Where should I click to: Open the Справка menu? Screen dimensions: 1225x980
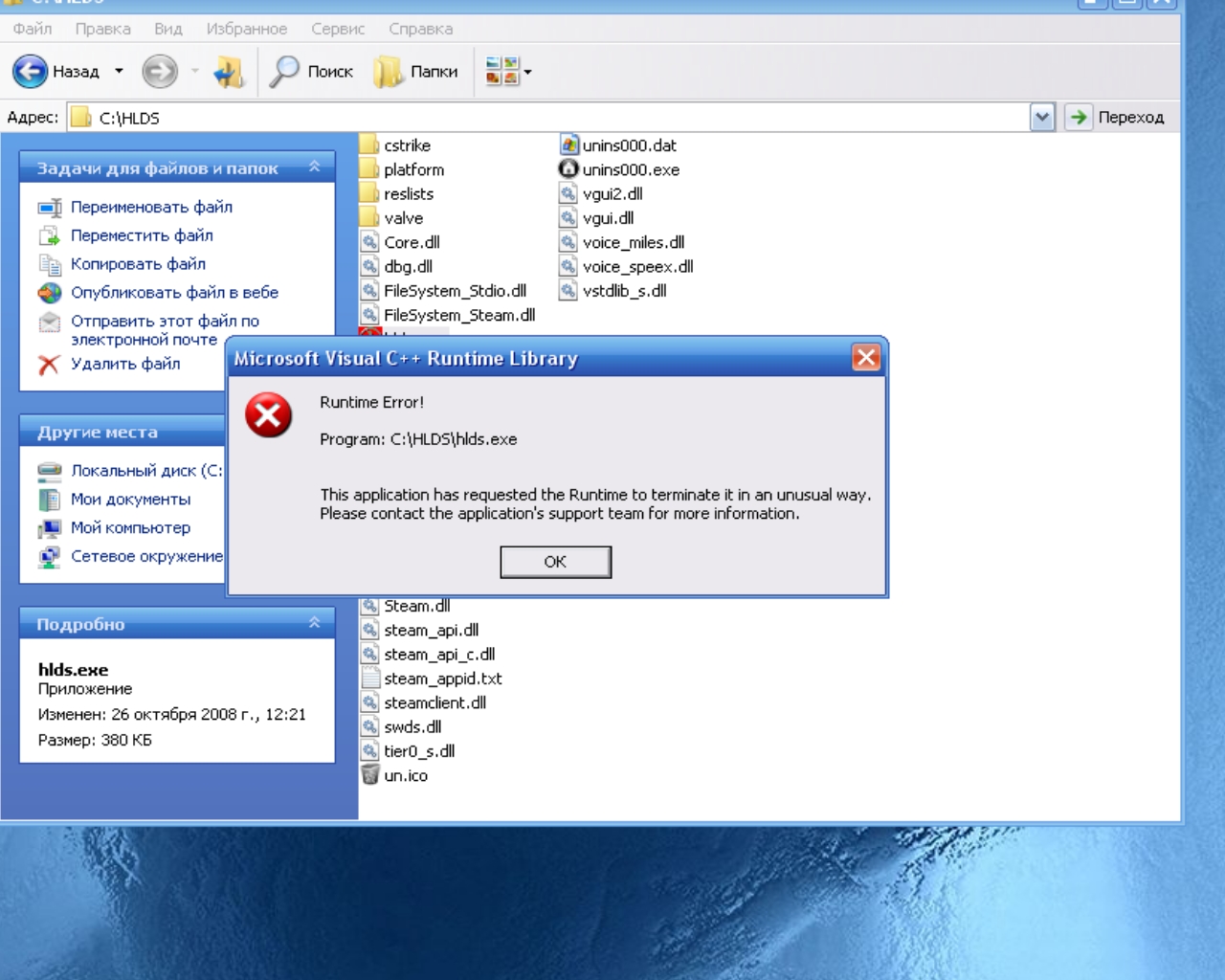coord(421,29)
